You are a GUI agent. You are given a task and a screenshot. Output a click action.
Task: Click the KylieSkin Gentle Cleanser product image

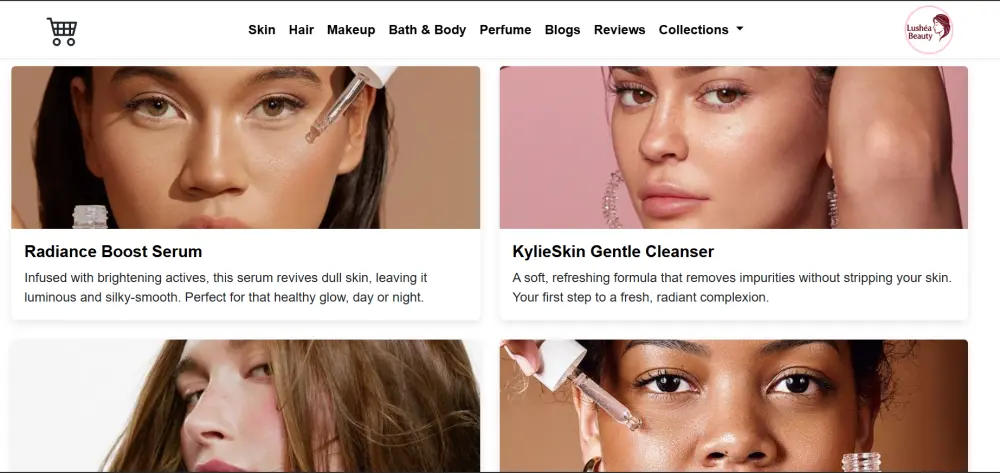[x=733, y=147]
